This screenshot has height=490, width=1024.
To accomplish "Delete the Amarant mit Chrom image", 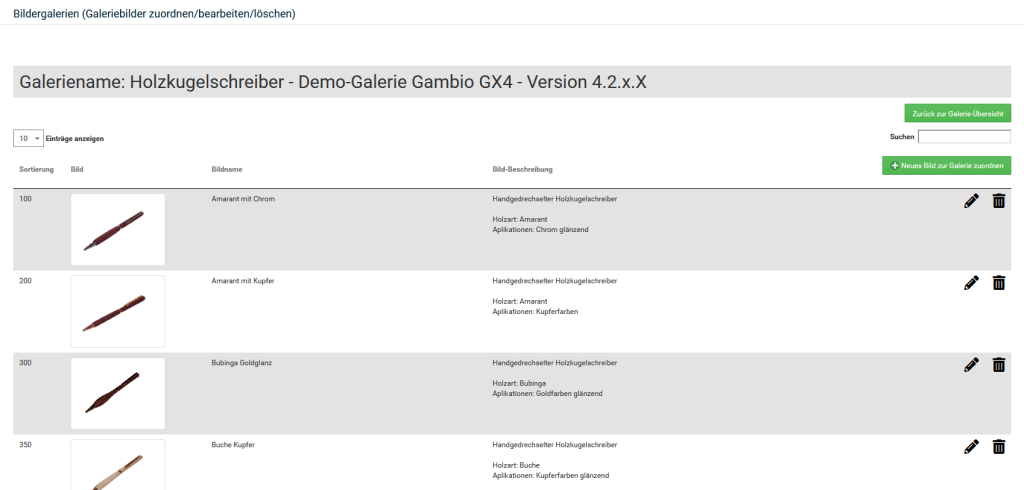I will (998, 201).
